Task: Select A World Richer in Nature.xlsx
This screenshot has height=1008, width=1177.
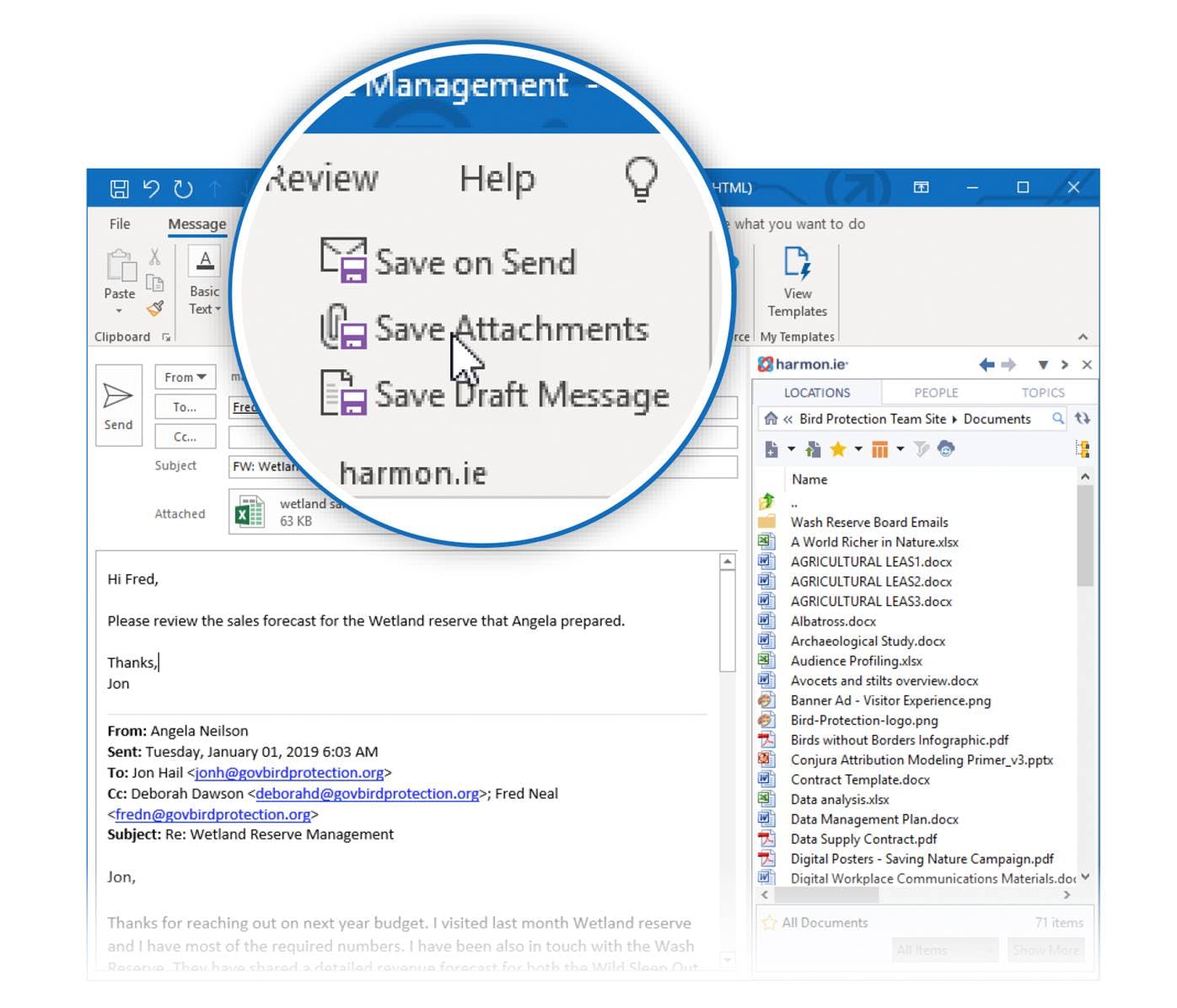Action: 874,542
